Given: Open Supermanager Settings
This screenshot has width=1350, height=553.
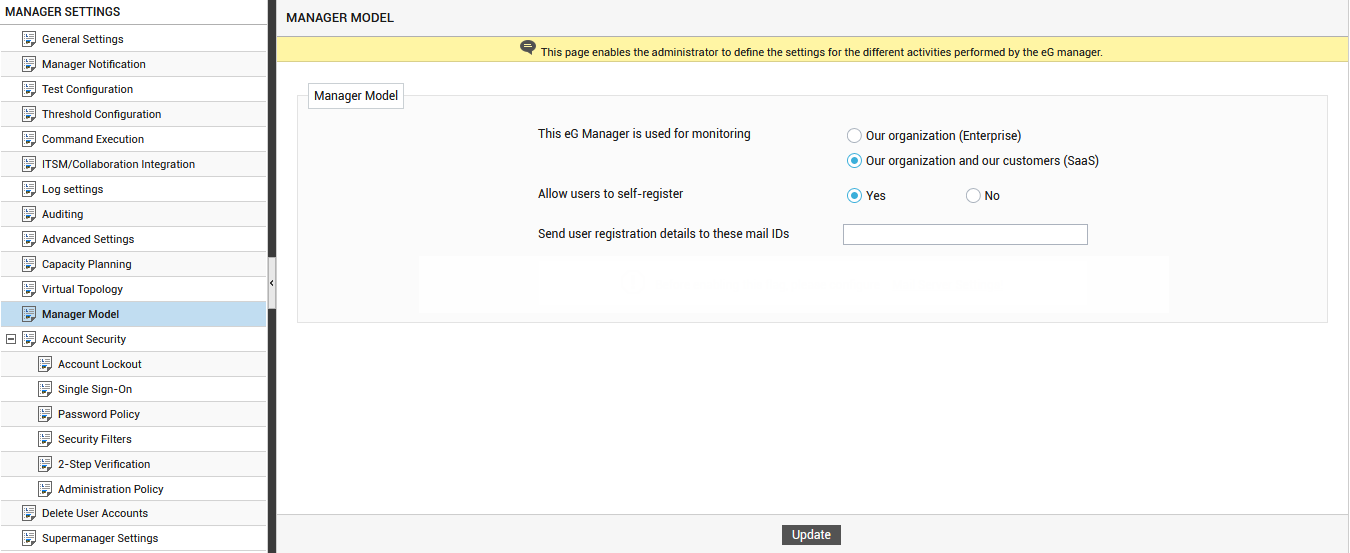Looking at the screenshot, I should pyautogui.click(x=100, y=538).
